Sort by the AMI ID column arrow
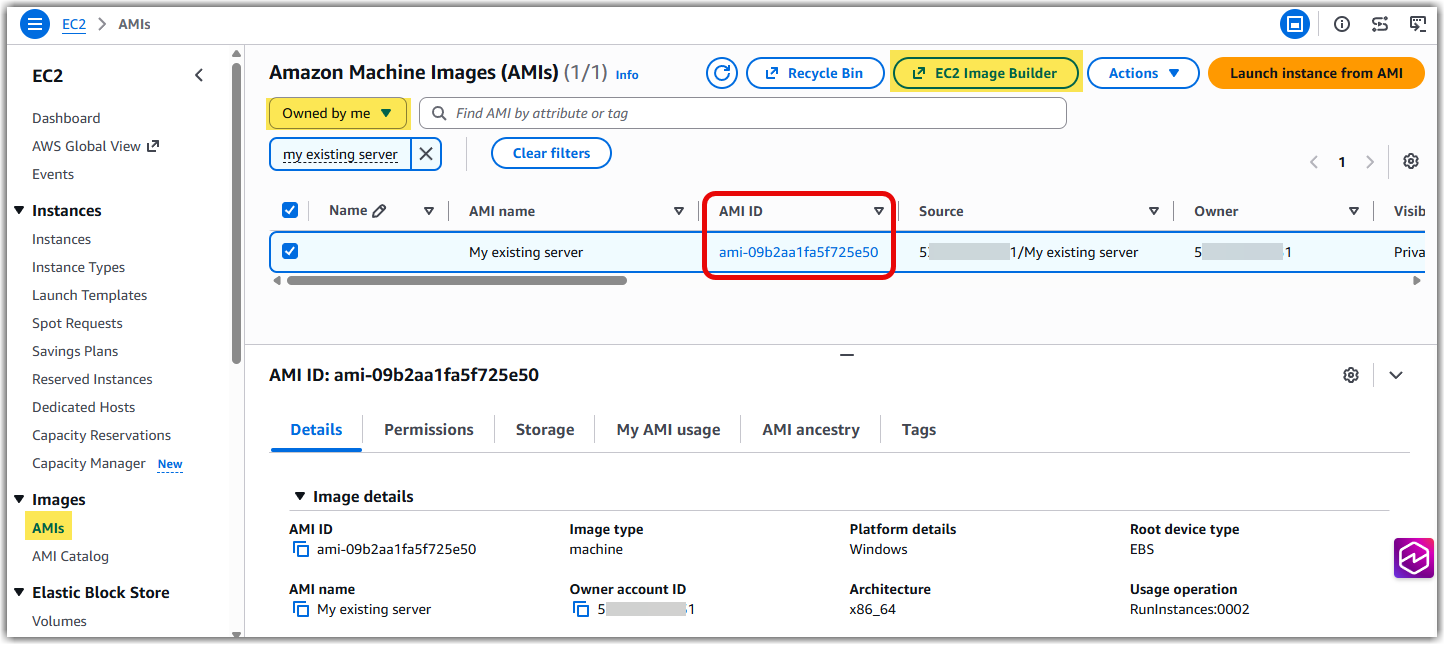The width and height of the screenshot is (1445, 645). (879, 211)
